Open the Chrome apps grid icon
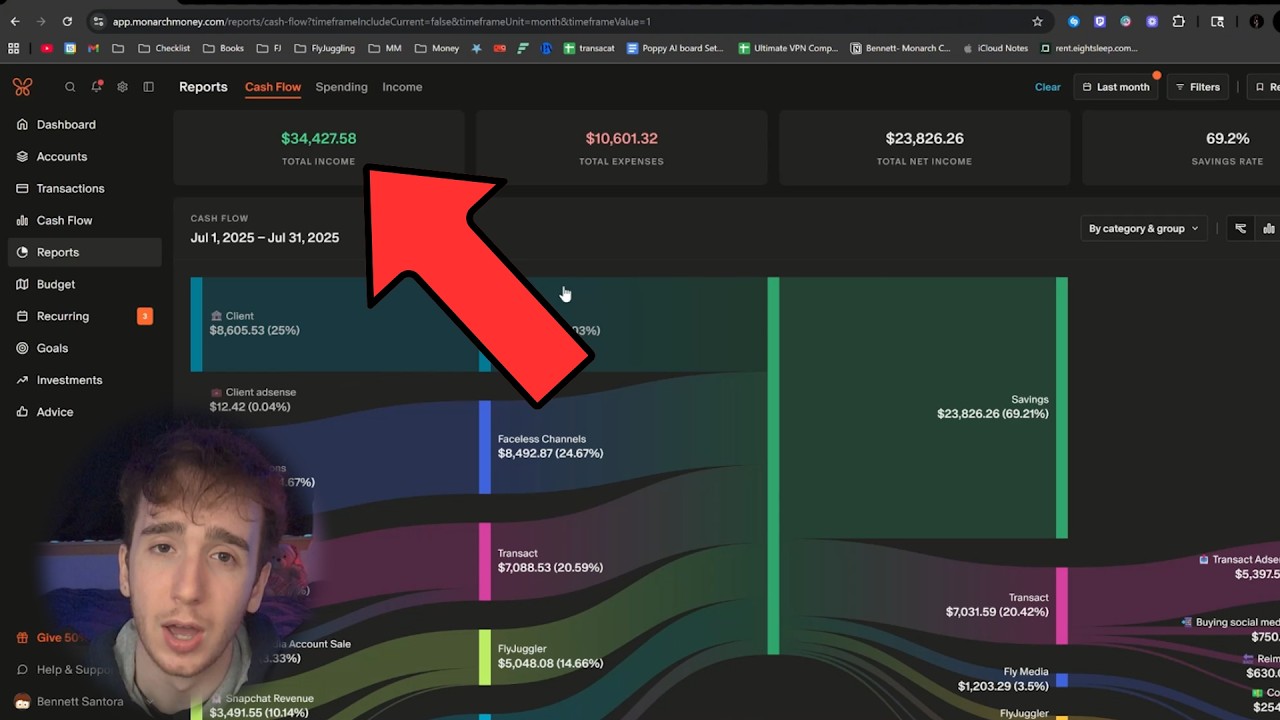This screenshot has height=720, width=1280. (14, 48)
